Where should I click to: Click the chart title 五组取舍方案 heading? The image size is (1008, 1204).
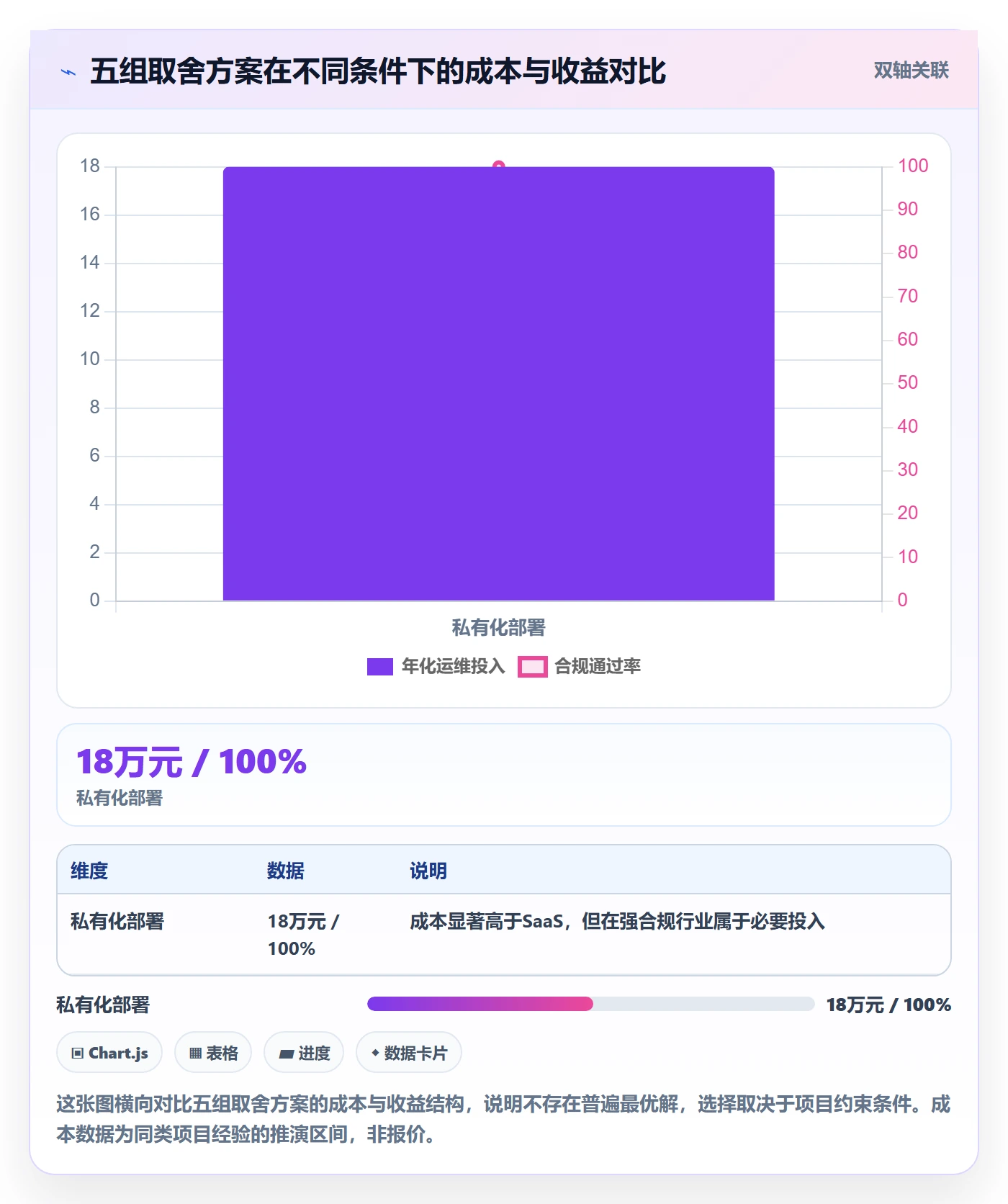tap(378, 71)
